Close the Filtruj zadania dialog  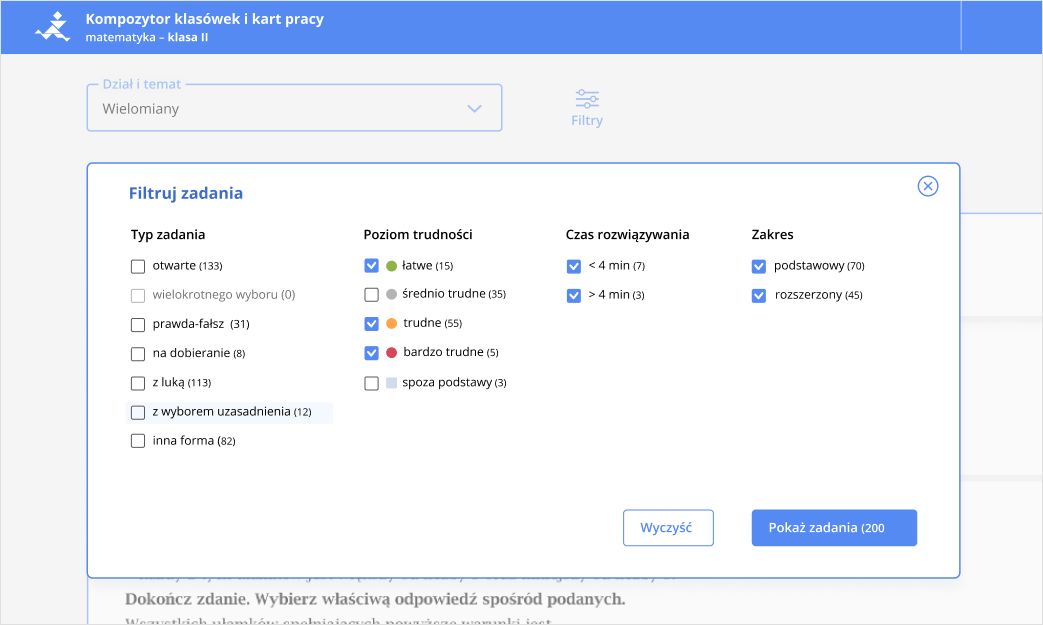927,186
